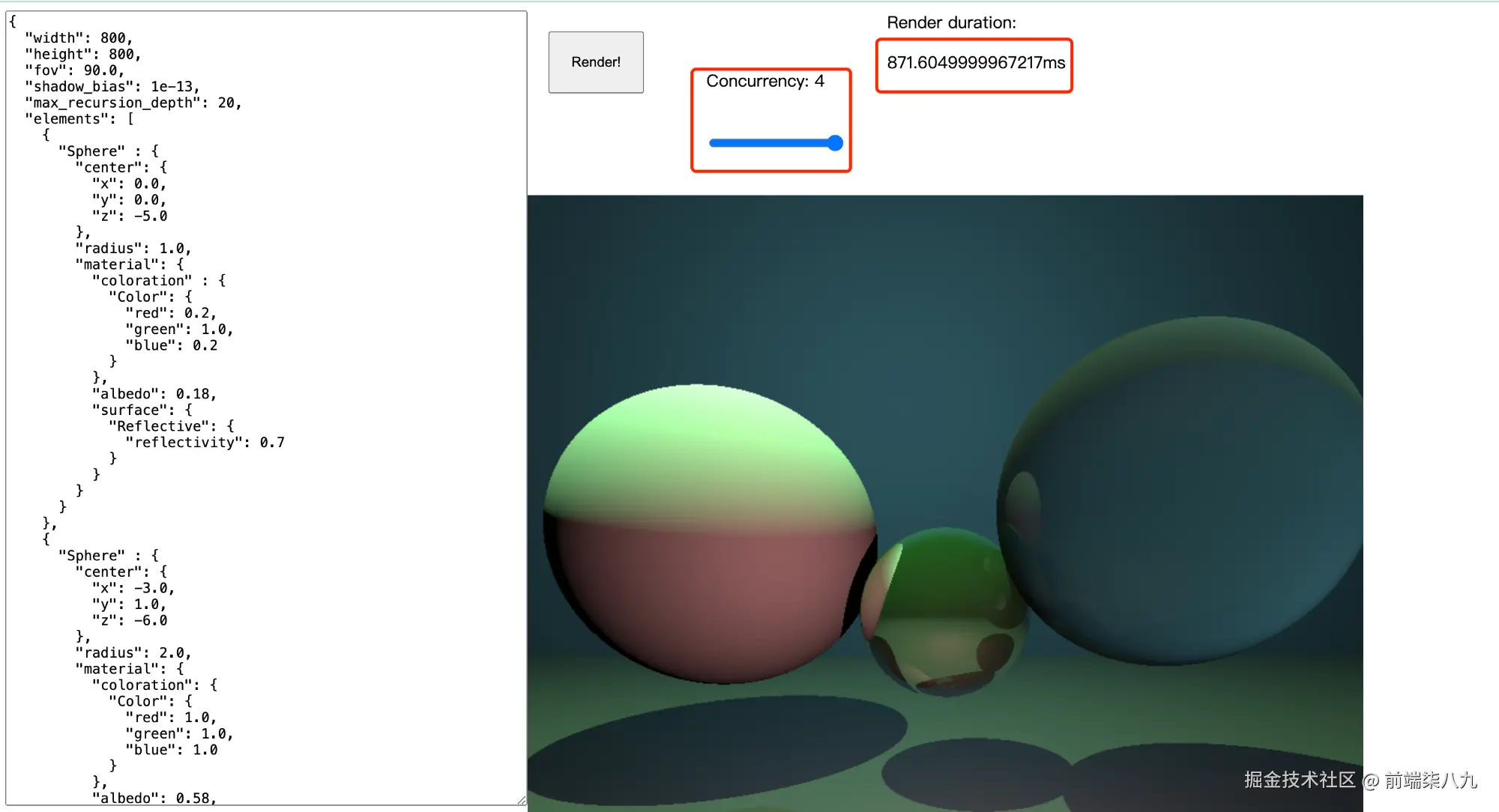The height and width of the screenshot is (812, 1499).
Task: Click the middle of the Concurrency slider track
Action: 775,143
